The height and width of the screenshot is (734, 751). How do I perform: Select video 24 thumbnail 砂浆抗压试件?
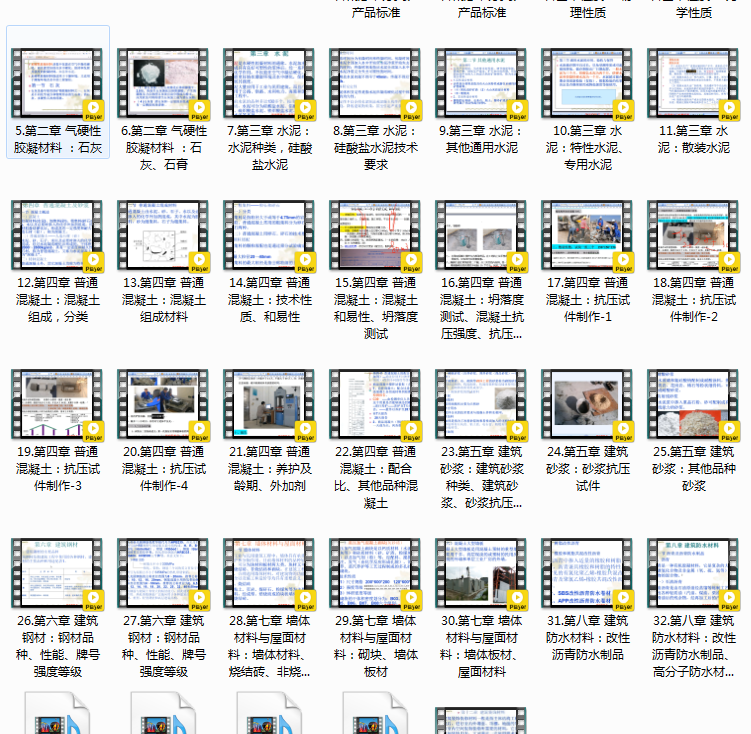point(587,404)
